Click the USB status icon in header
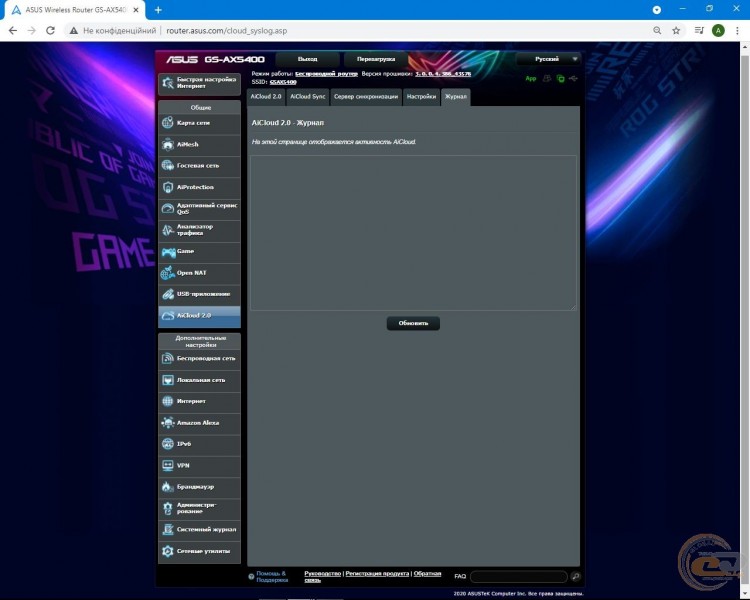The height and width of the screenshot is (600, 750). pyautogui.click(x=574, y=78)
